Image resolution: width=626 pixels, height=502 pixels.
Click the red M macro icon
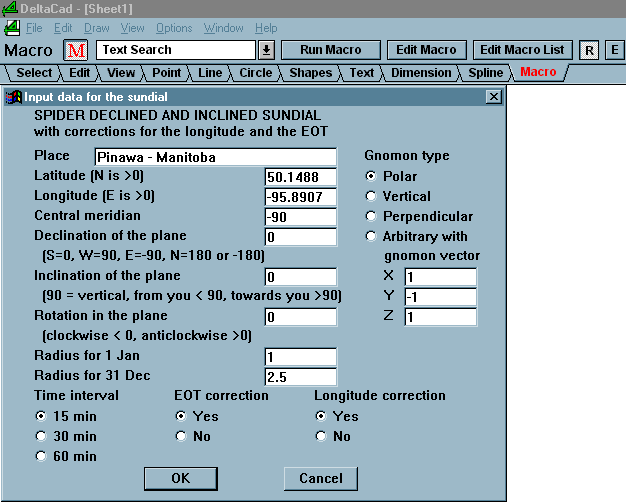click(x=77, y=50)
